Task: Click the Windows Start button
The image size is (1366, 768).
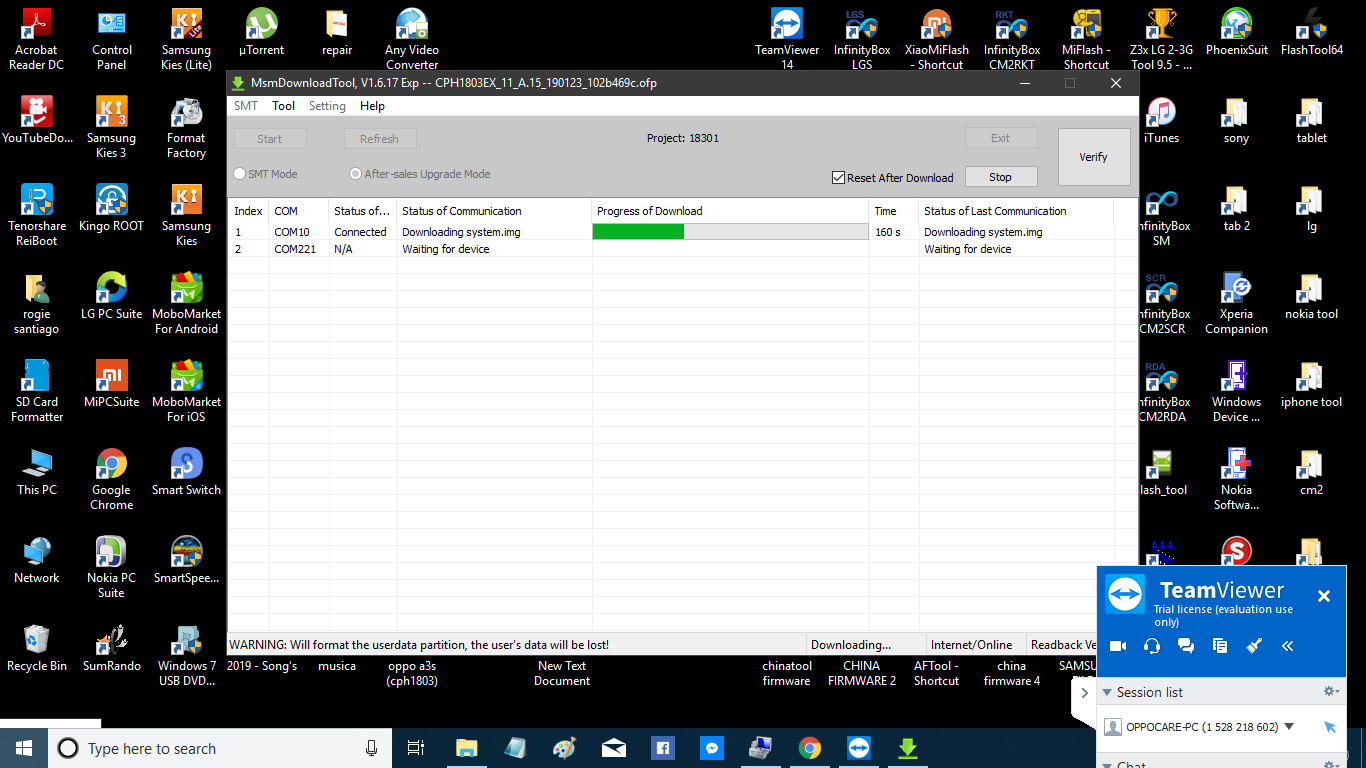Action: coord(23,748)
